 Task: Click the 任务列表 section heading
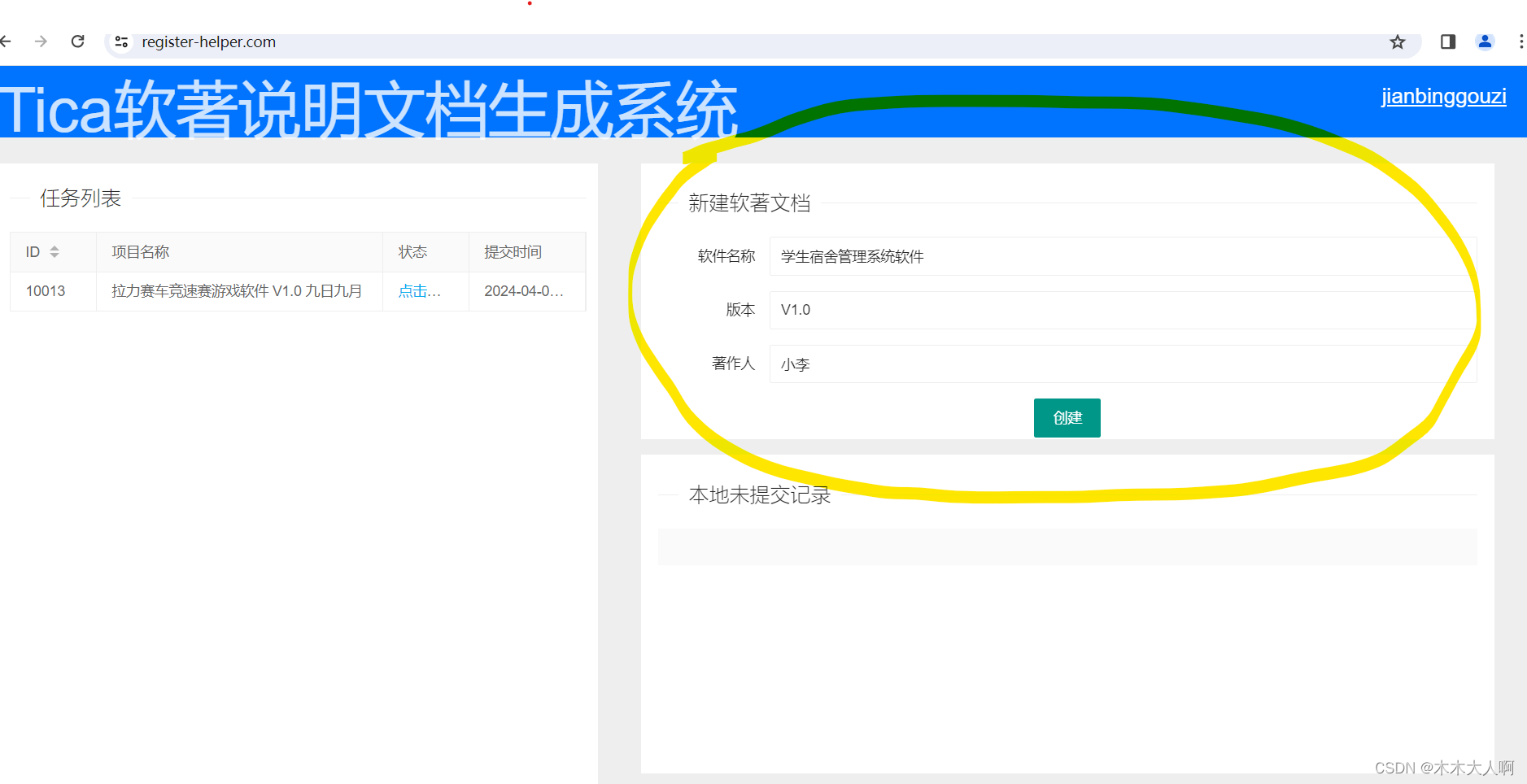81,198
